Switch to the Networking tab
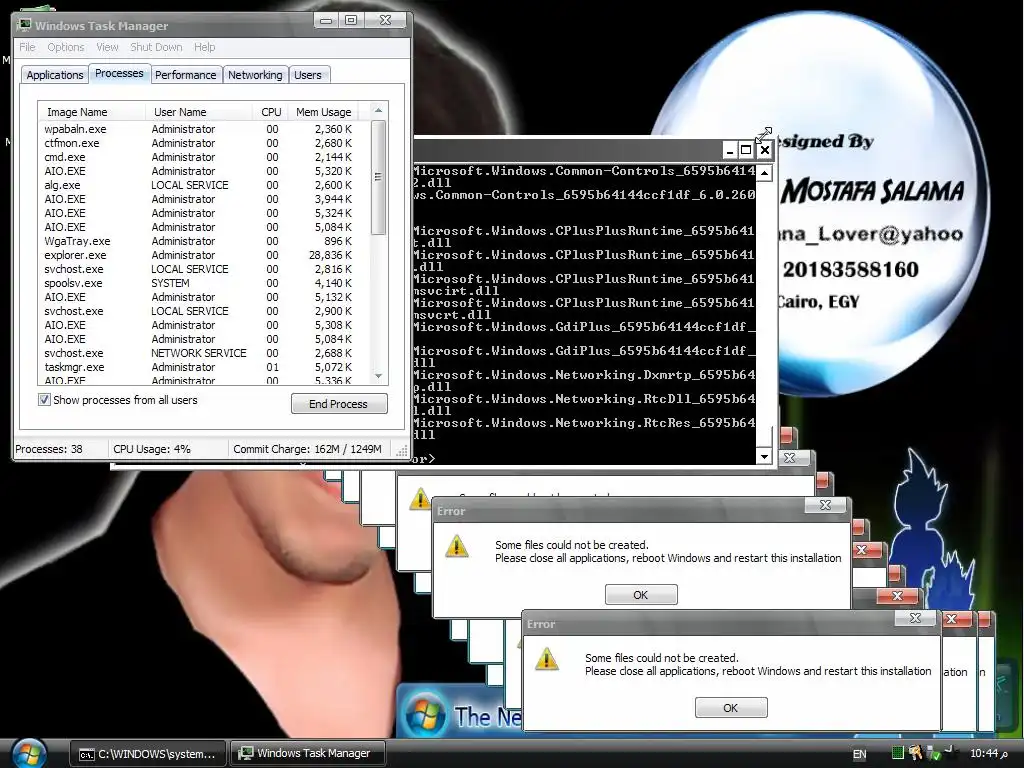 [255, 74]
